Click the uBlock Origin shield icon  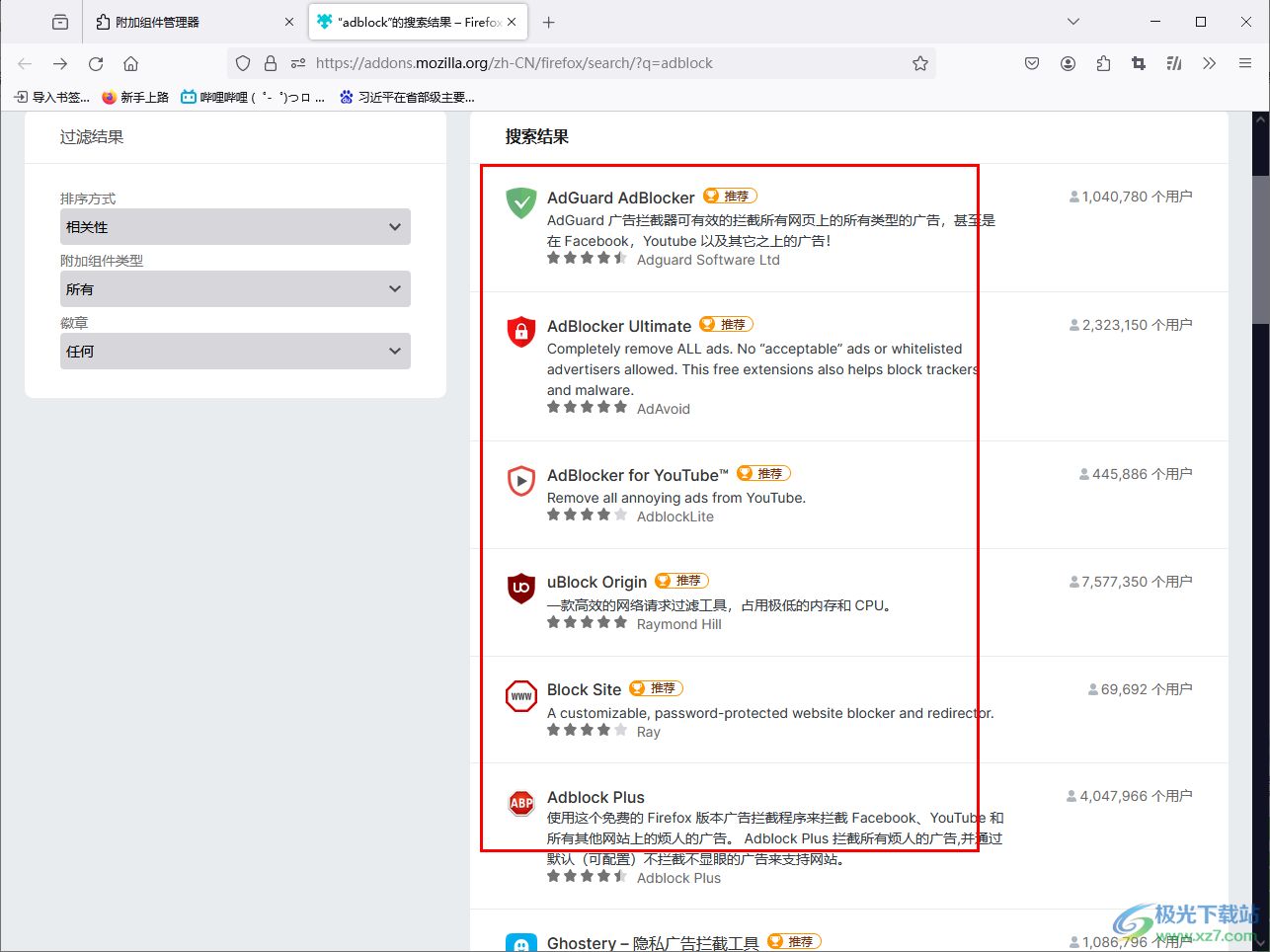coord(521,588)
